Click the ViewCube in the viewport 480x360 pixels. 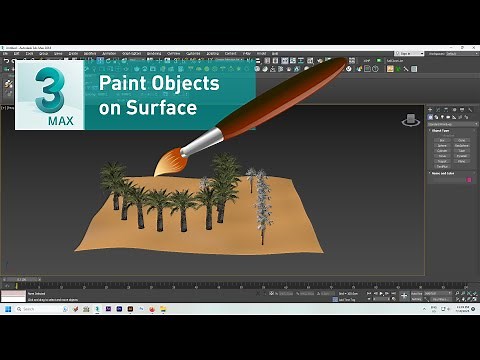coord(411,120)
